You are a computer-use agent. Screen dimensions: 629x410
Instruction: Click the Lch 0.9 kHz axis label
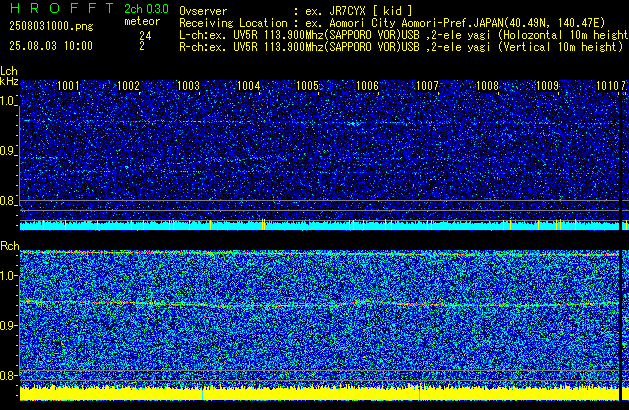8,151
